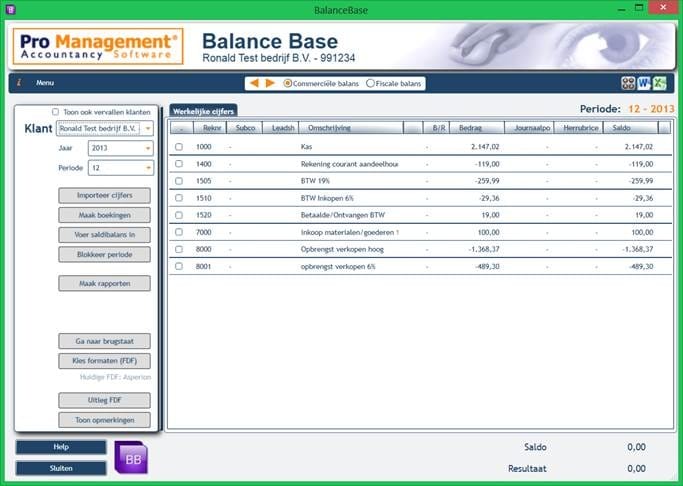The width and height of the screenshot is (683, 486).
Task: Click description Opbrengst verkopen hoog
Action: coord(342,250)
